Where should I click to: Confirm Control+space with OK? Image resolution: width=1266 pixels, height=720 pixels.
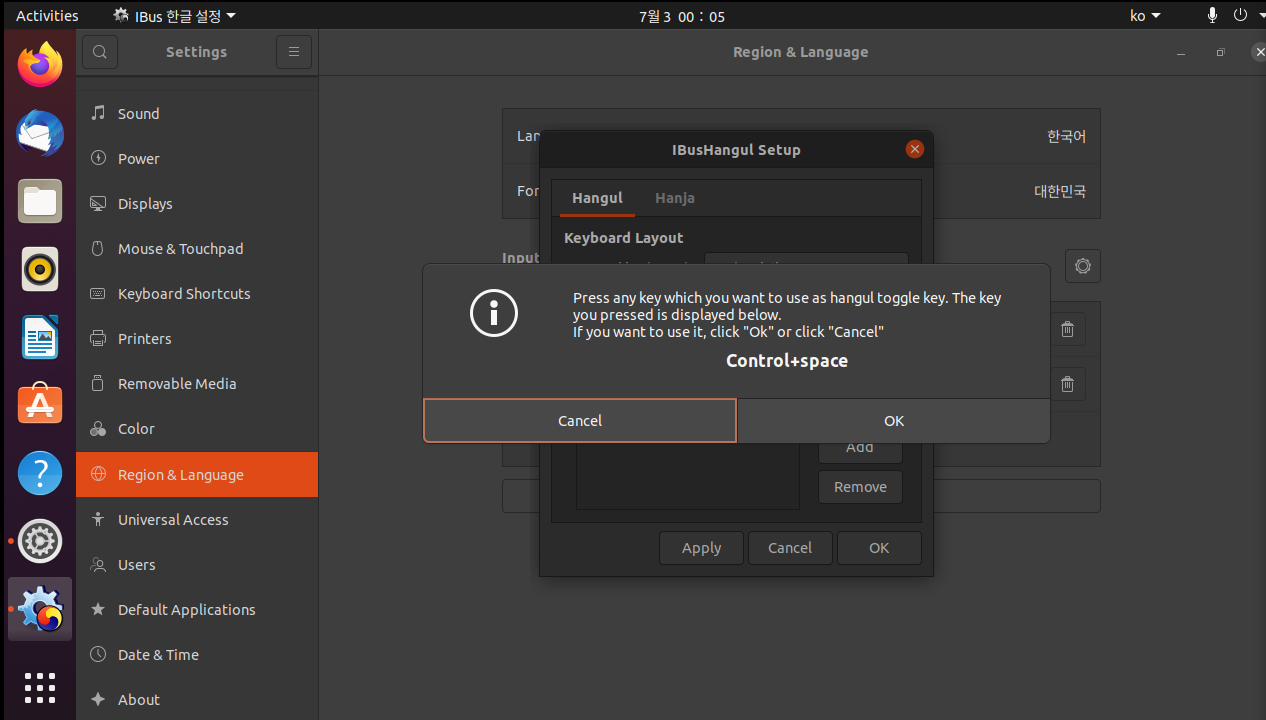[894, 421]
